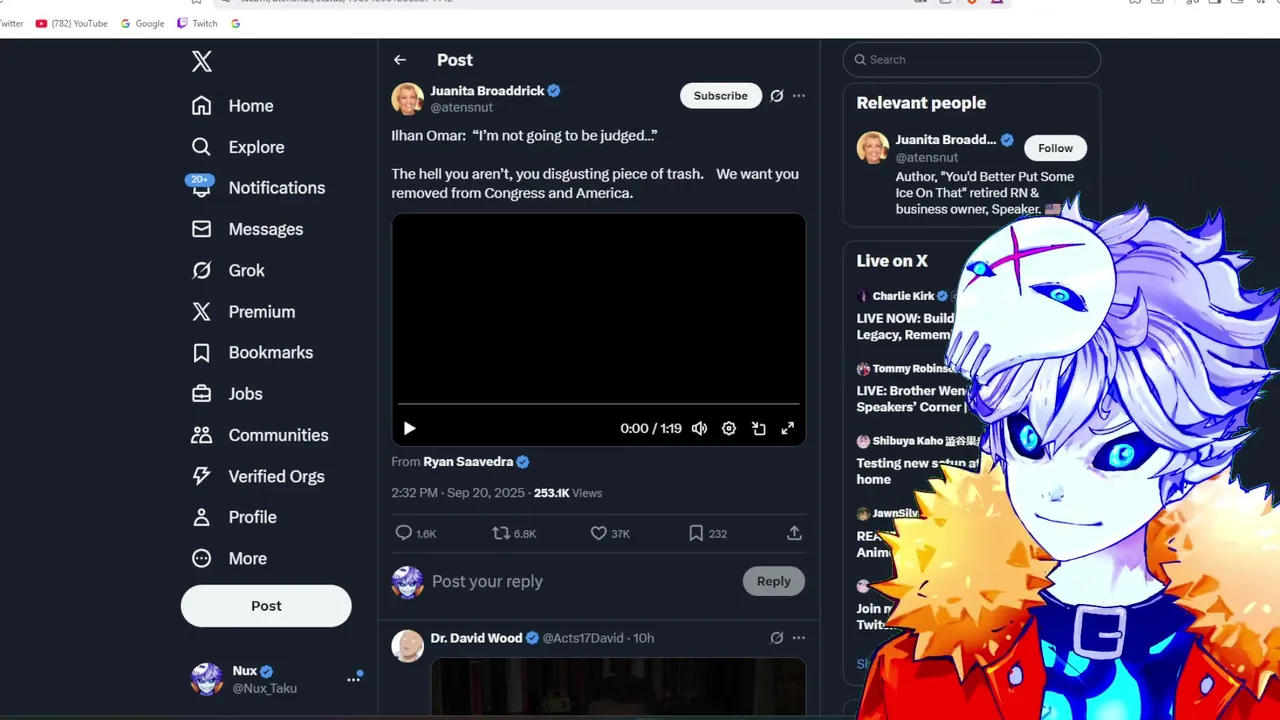Open Ryan Saavedra source link
The height and width of the screenshot is (720, 1280).
tap(468, 462)
